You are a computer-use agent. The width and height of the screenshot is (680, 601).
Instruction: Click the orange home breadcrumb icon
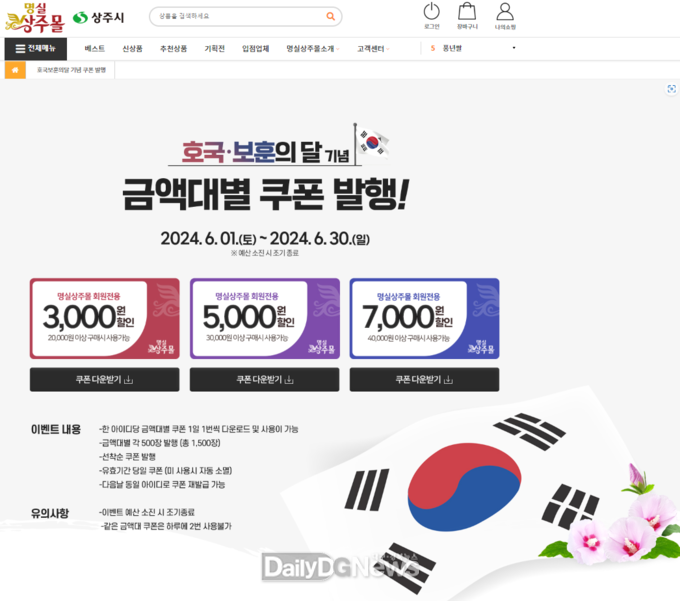tap(15, 70)
